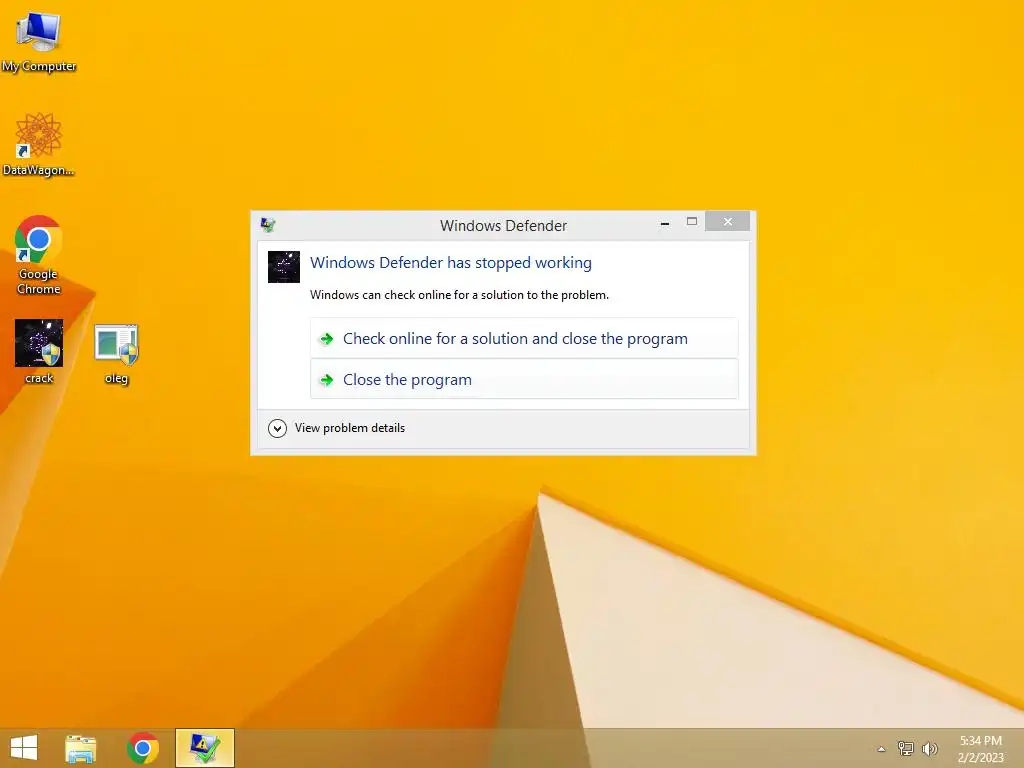Launch Chrome from the taskbar

pyautogui.click(x=143, y=748)
